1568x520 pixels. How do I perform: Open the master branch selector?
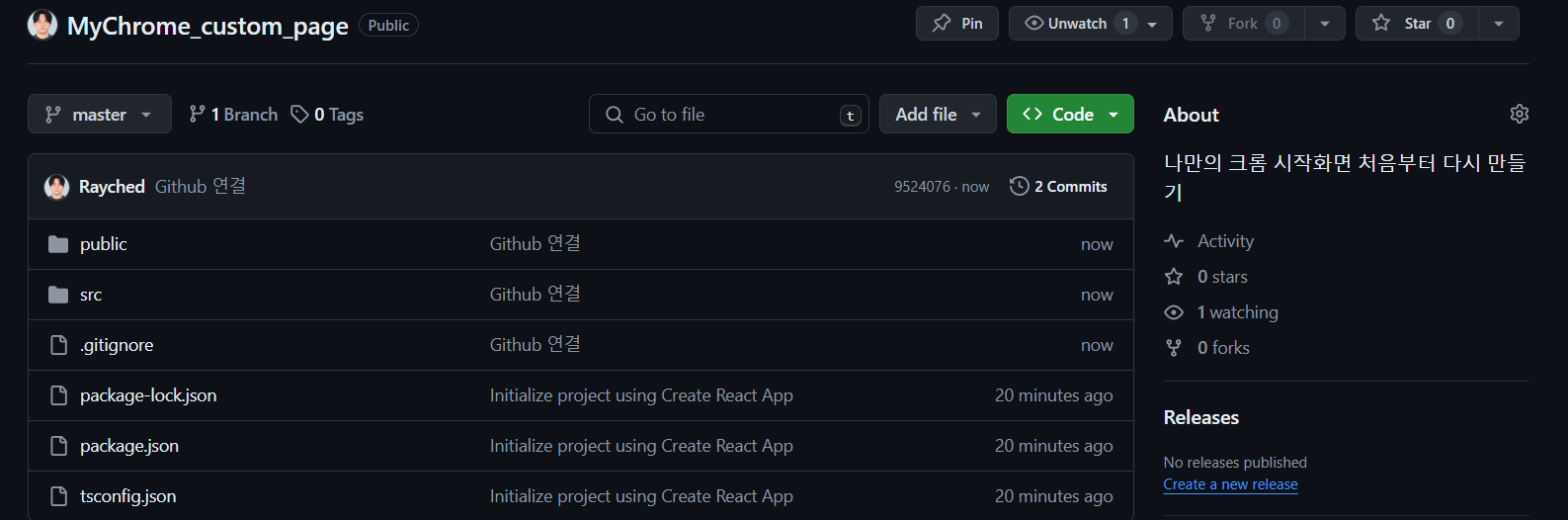[x=100, y=115]
